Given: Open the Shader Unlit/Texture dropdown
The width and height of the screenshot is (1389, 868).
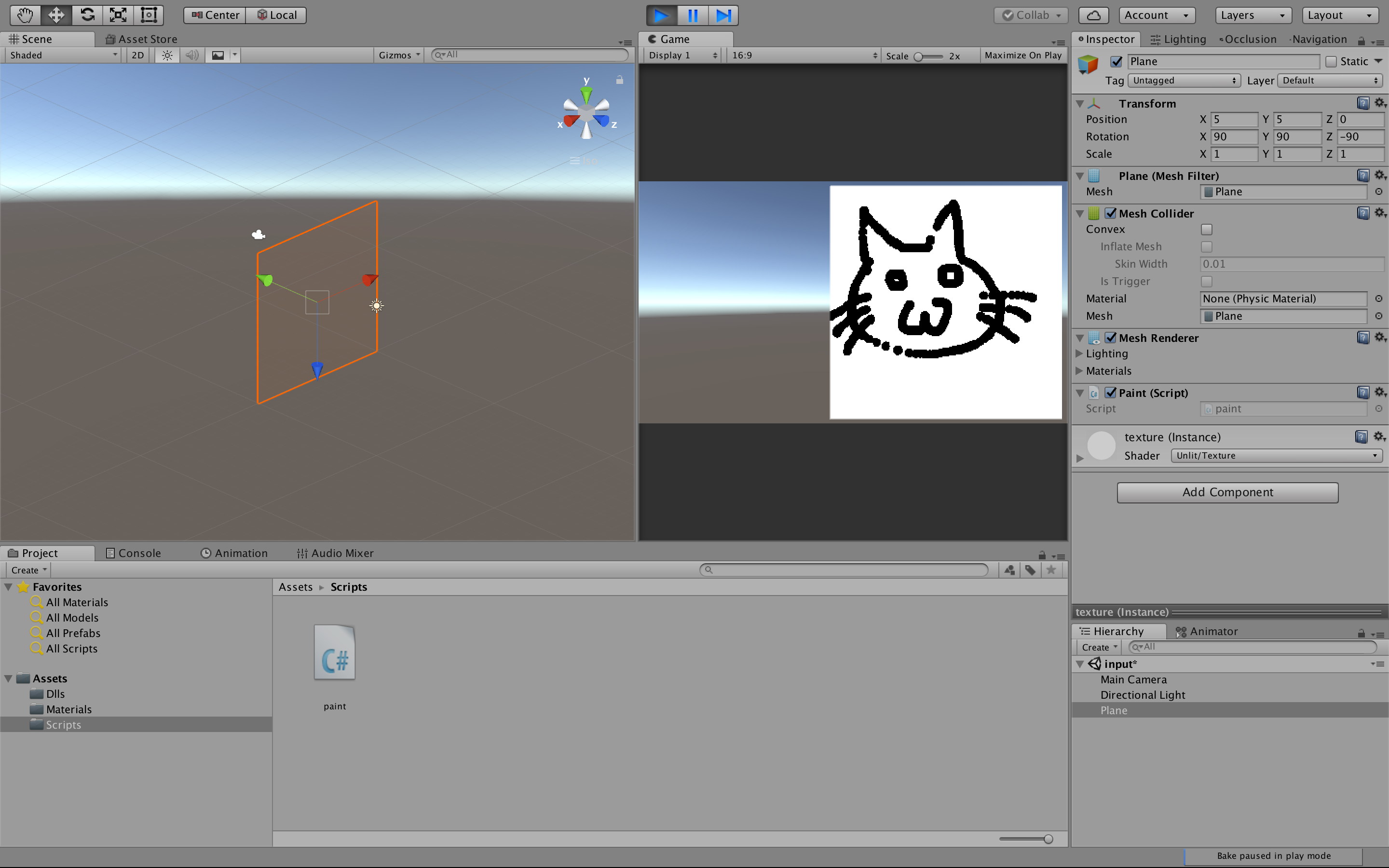Looking at the screenshot, I should coord(1276,456).
